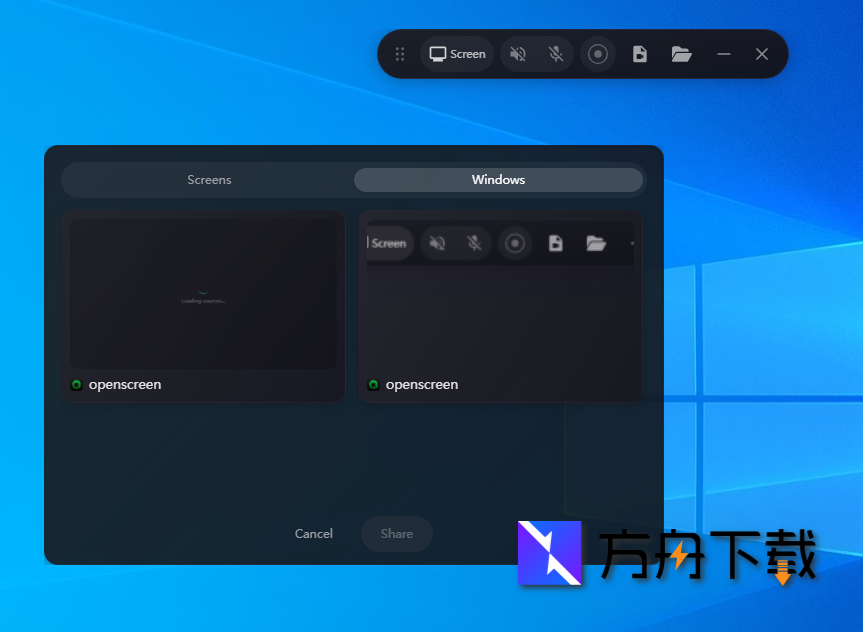
Task: Grab the drag handle dots on the toolbar
Action: 400,54
